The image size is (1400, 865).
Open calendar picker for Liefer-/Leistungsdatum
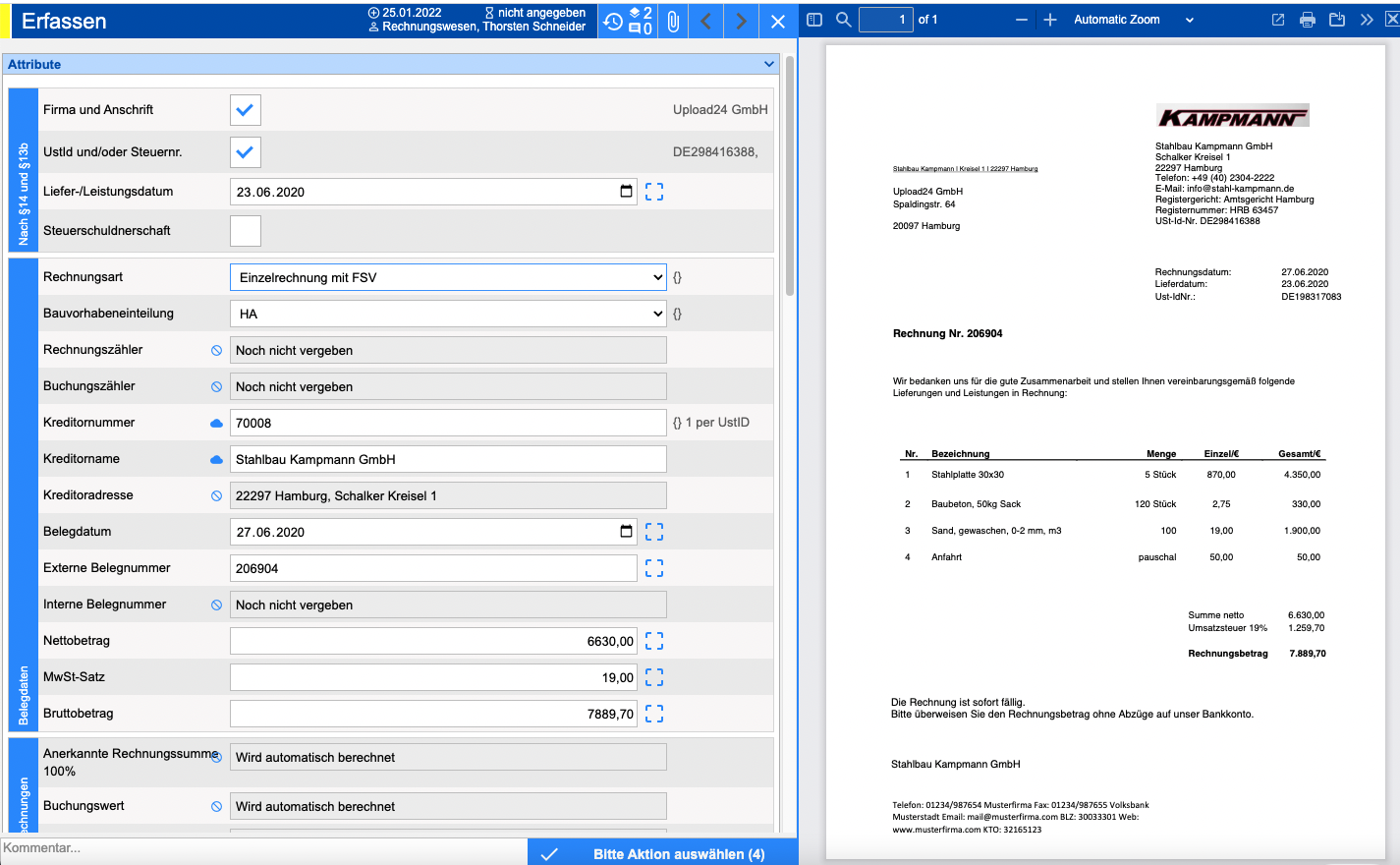click(x=626, y=191)
